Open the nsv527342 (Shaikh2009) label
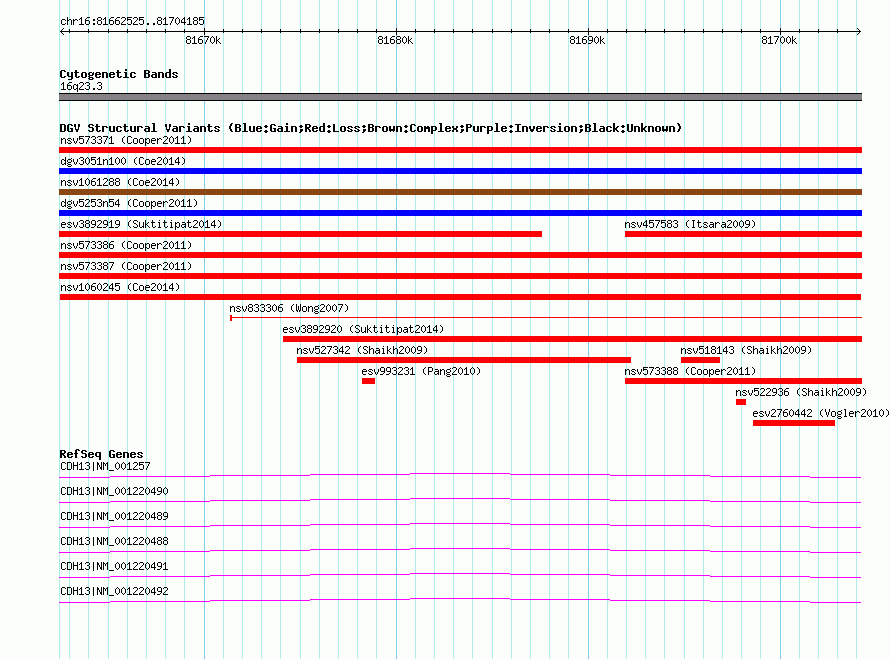890x659 pixels. click(x=362, y=350)
